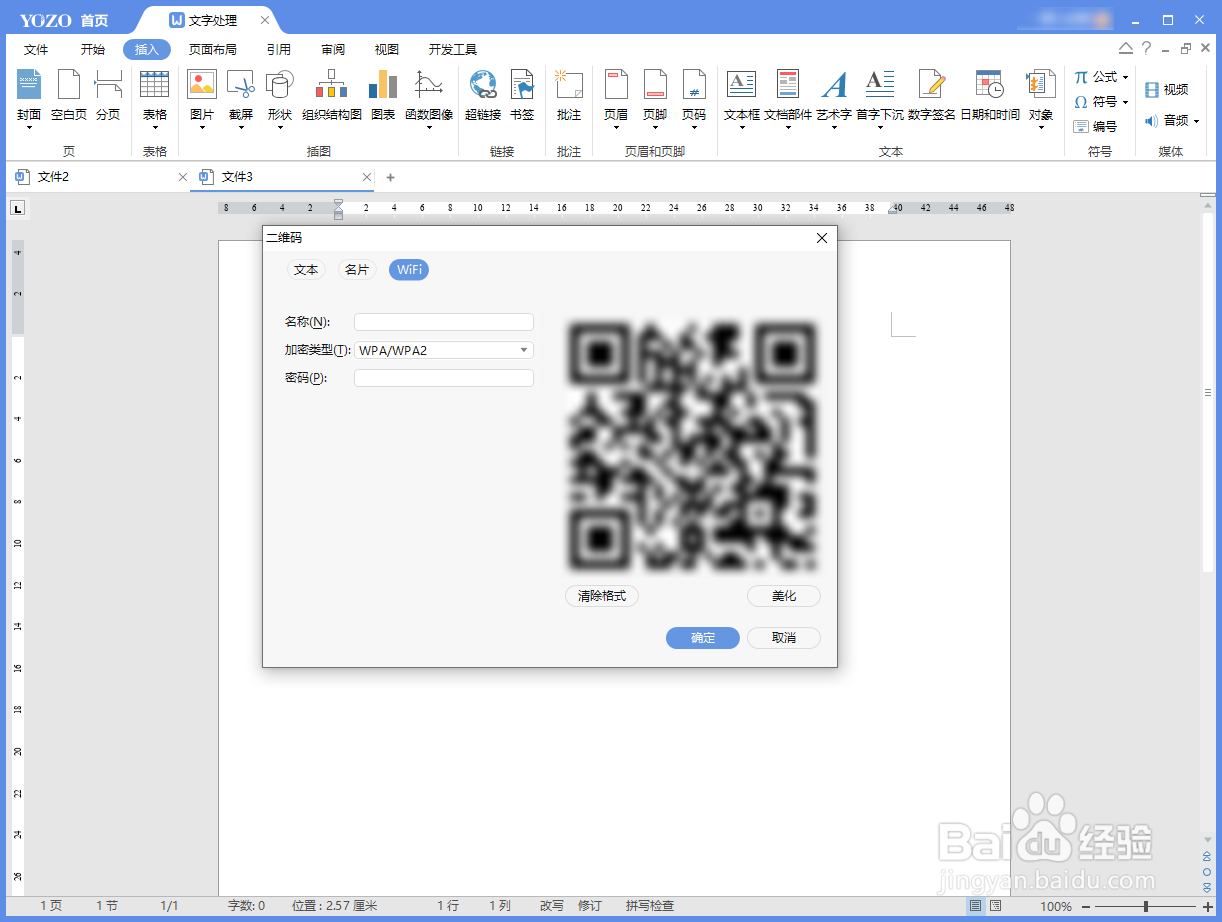Insert a hyperlink (超链接)
Screen dimensions: 1222x922
[x=483, y=98]
